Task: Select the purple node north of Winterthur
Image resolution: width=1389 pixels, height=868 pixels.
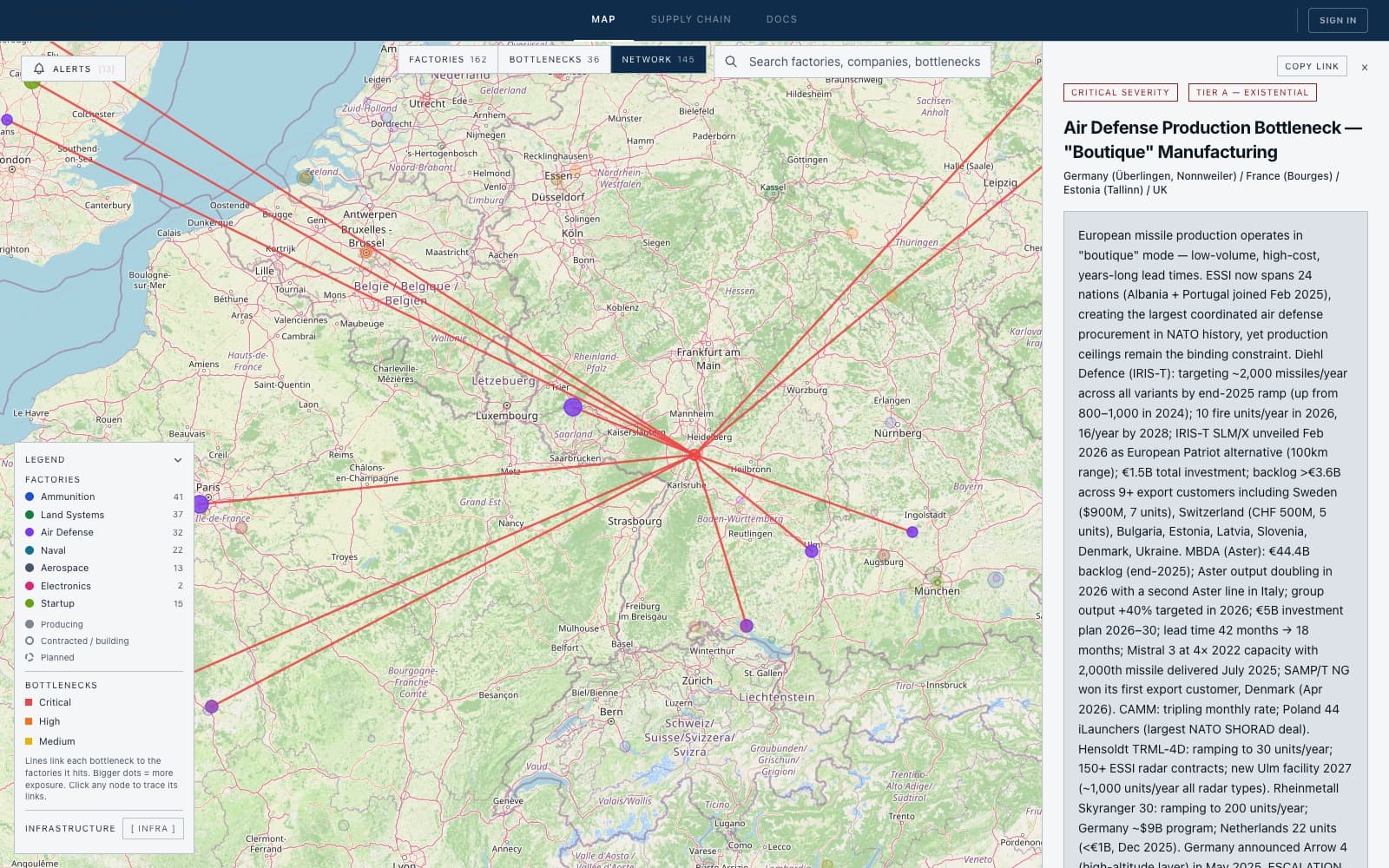Action: [747, 626]
